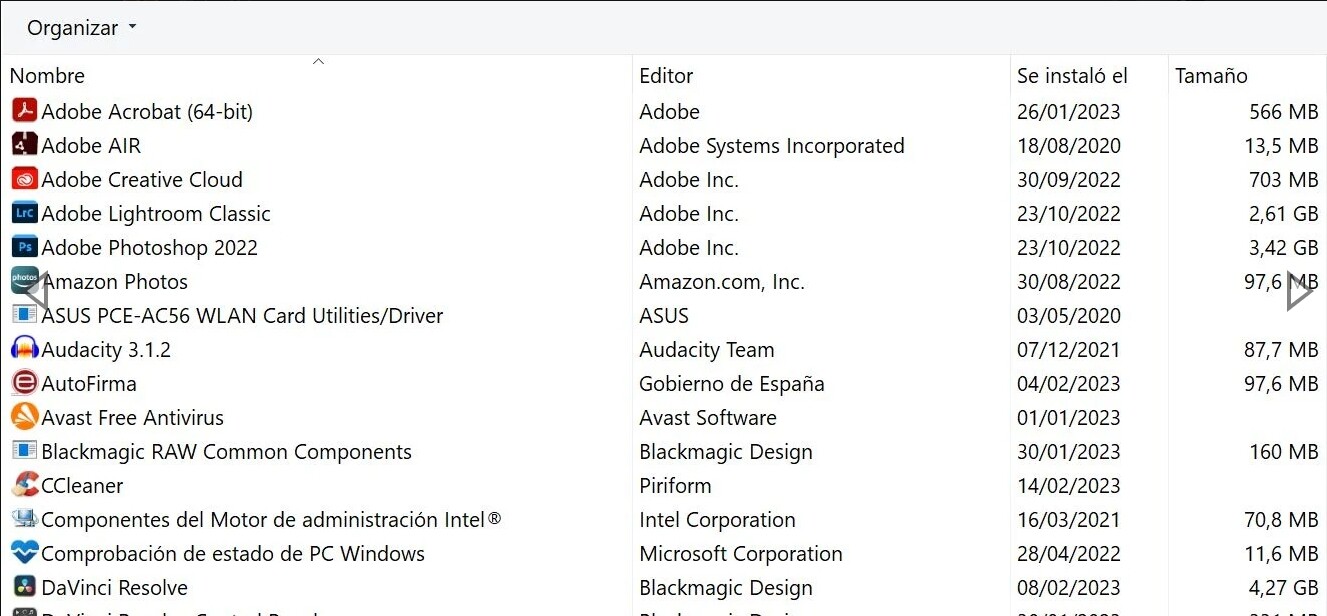Screen dimensions: 1327x616
Task: Select the Adobe Creative Cloud icon
Action: click(24, 179)
